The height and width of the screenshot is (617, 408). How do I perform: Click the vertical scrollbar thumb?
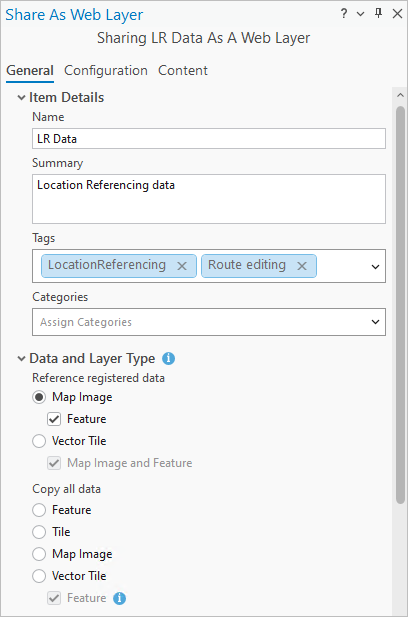(401, 305)
